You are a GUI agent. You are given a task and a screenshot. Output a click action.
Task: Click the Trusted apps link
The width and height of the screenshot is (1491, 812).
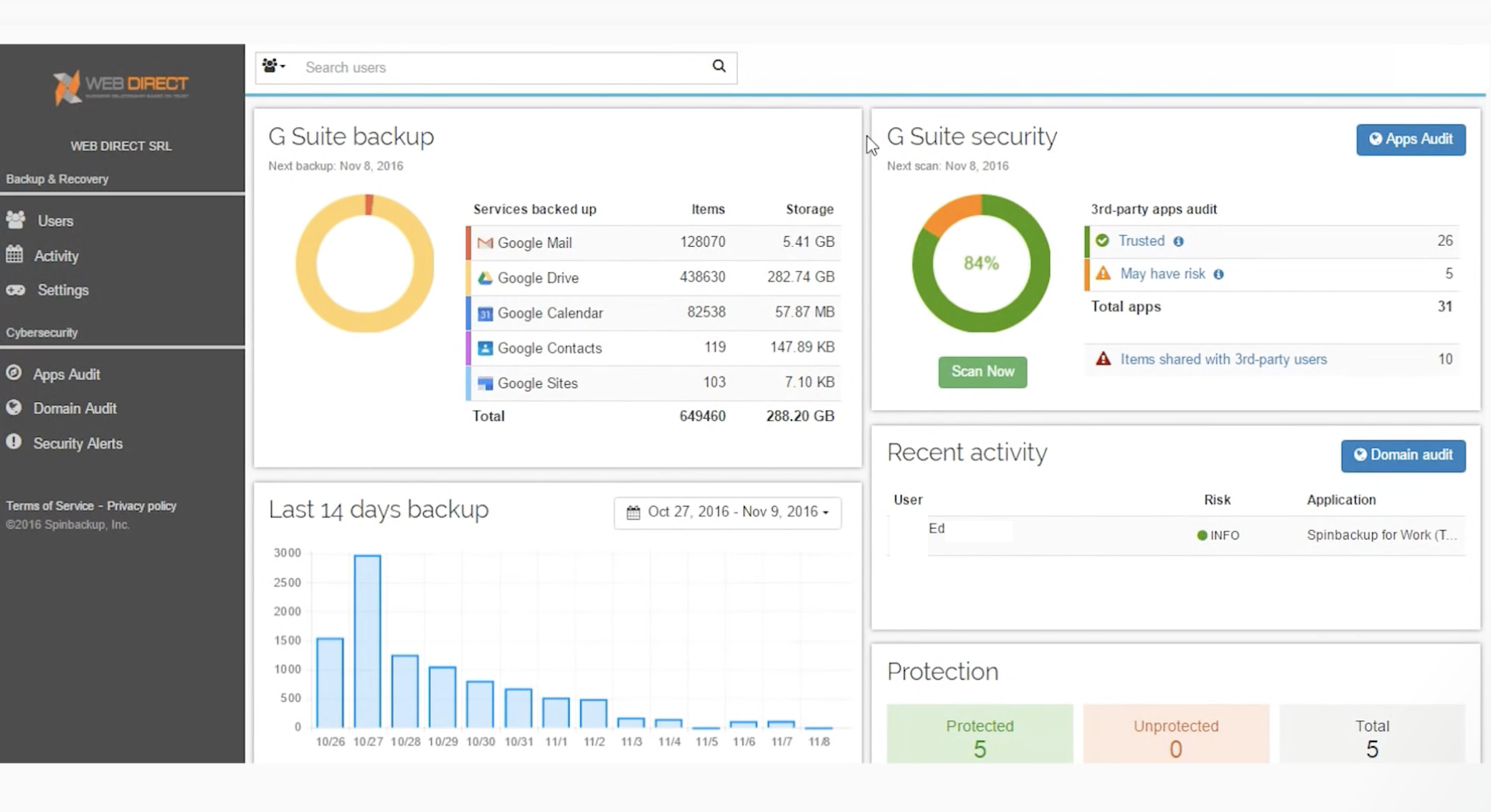coord(1141,241)
